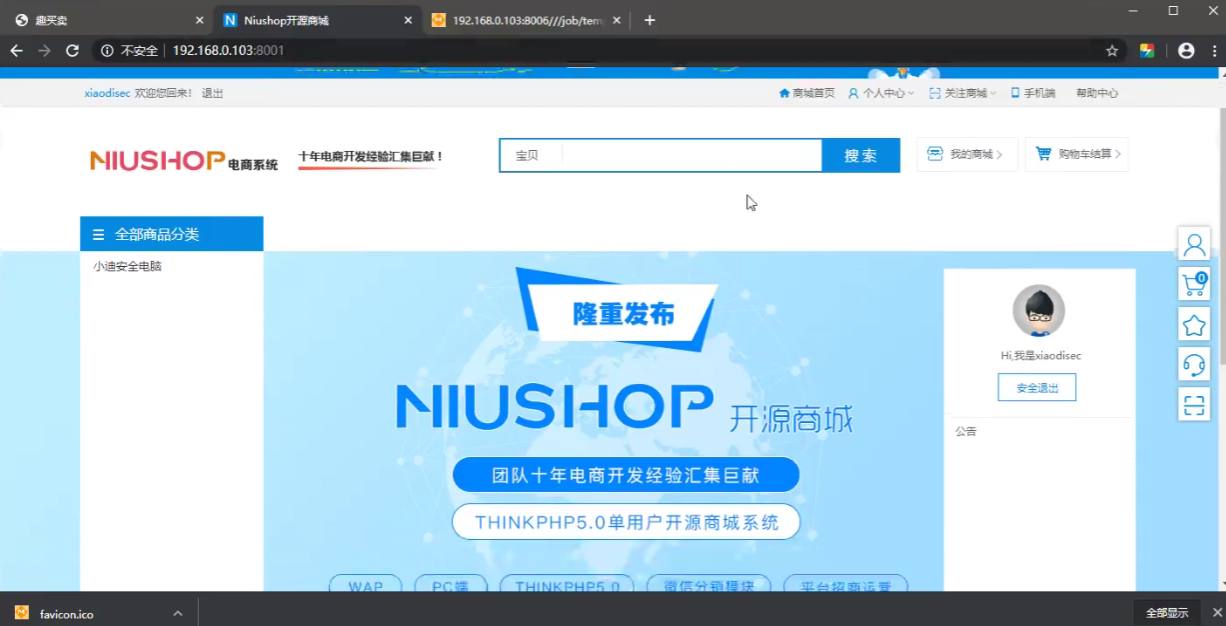The height and width of the screenshot is (626, 1226).
Task: Click the user avatar picture in profile panel
Action: tap(1039, 311)
